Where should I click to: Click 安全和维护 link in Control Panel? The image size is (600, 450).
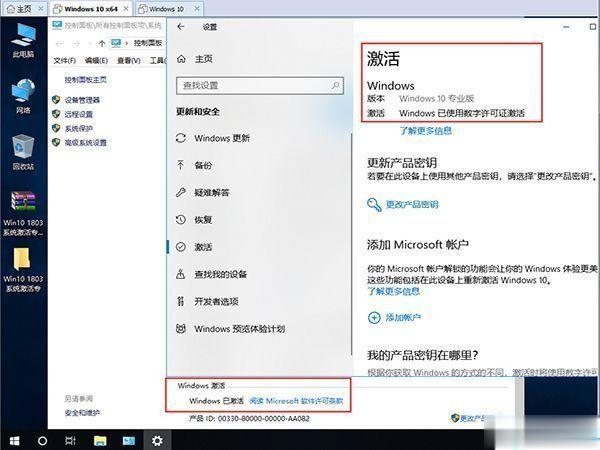[82, 412]
